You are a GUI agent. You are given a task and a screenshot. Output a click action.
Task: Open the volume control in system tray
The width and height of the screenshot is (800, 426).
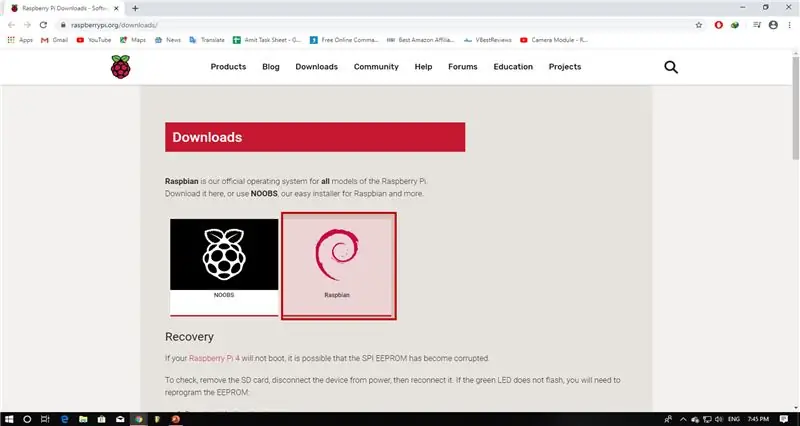click(x=718, y=419)
